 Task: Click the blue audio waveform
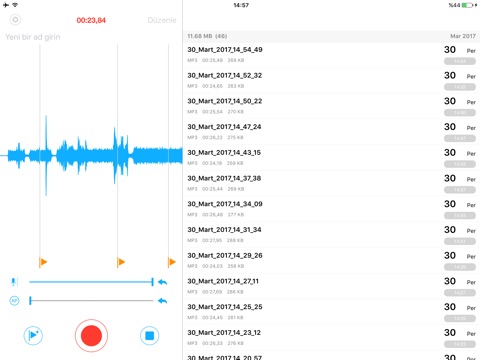[x=91, y=155]
